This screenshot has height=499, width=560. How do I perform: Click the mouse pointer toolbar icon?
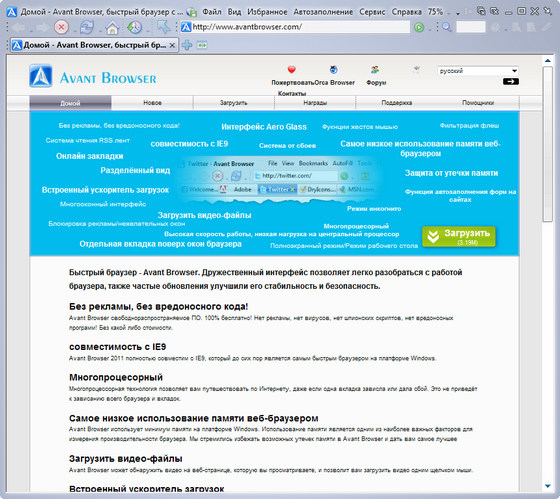164,27
